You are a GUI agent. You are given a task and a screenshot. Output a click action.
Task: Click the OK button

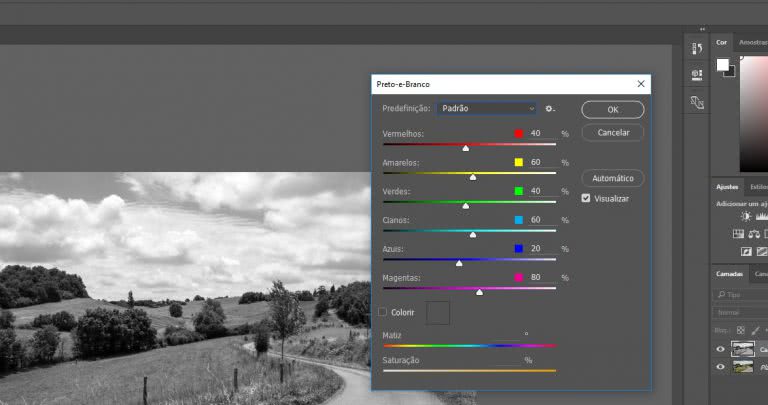point(613,110)
